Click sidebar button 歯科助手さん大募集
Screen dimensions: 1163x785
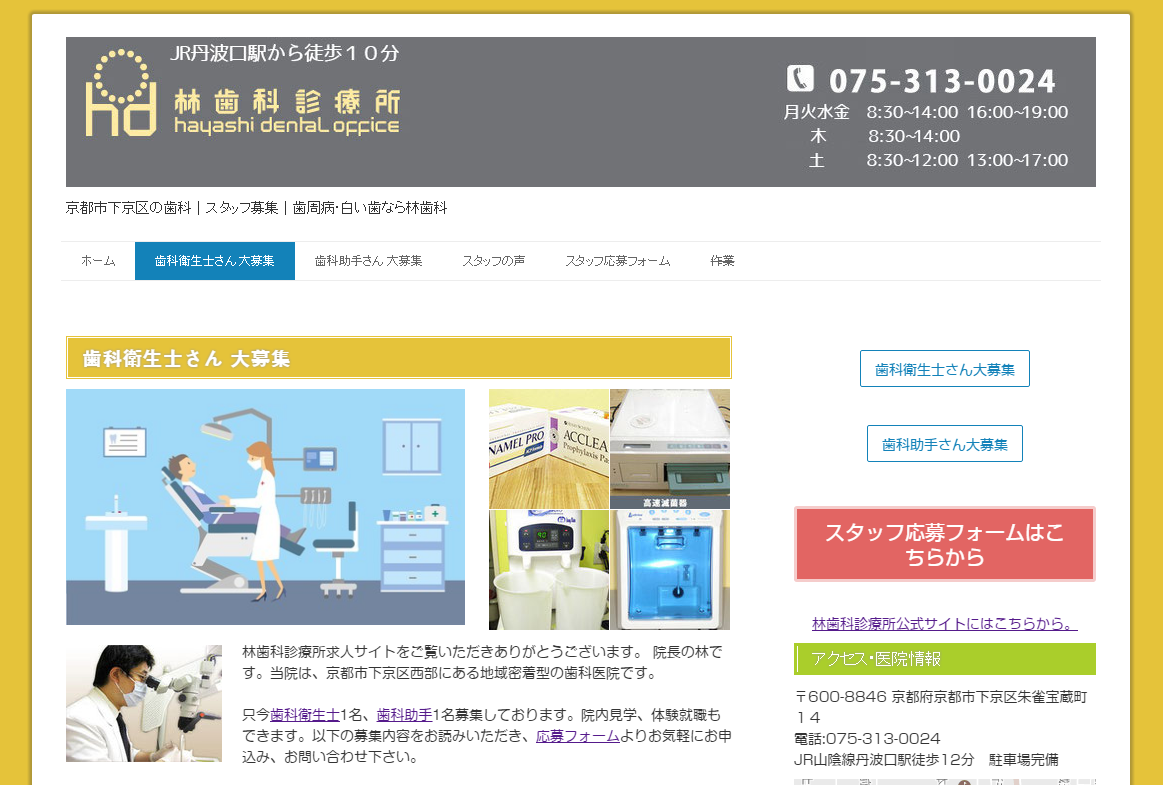pos(944,444)
